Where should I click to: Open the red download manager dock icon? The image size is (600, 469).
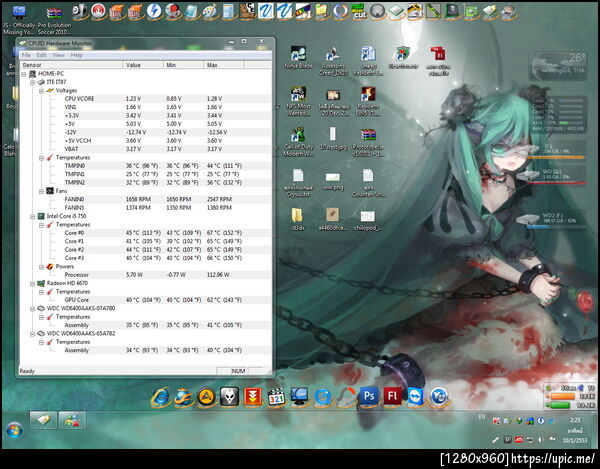(x=253, y=396)
